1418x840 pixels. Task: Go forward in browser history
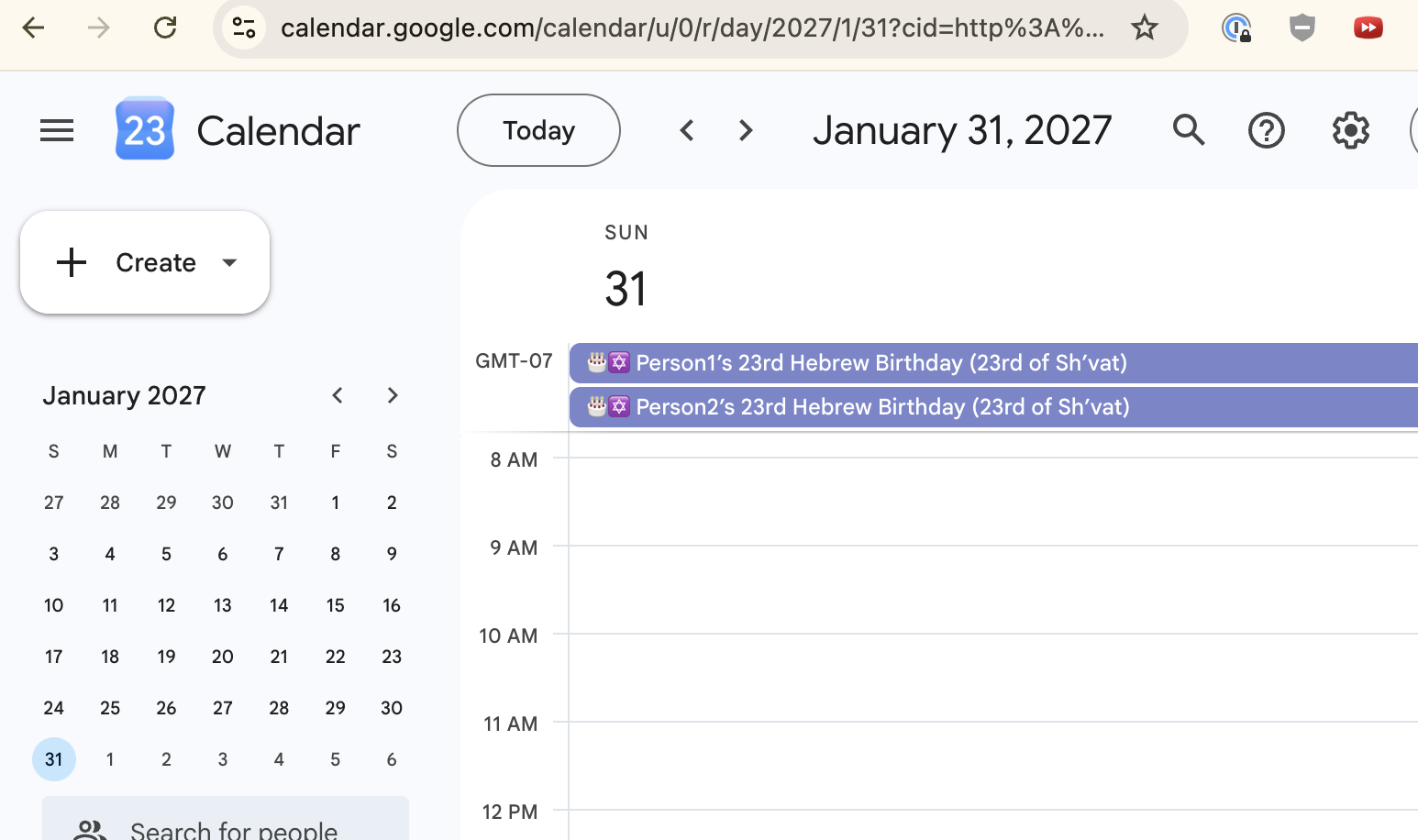pyautogui.click(x=98, y=28)
